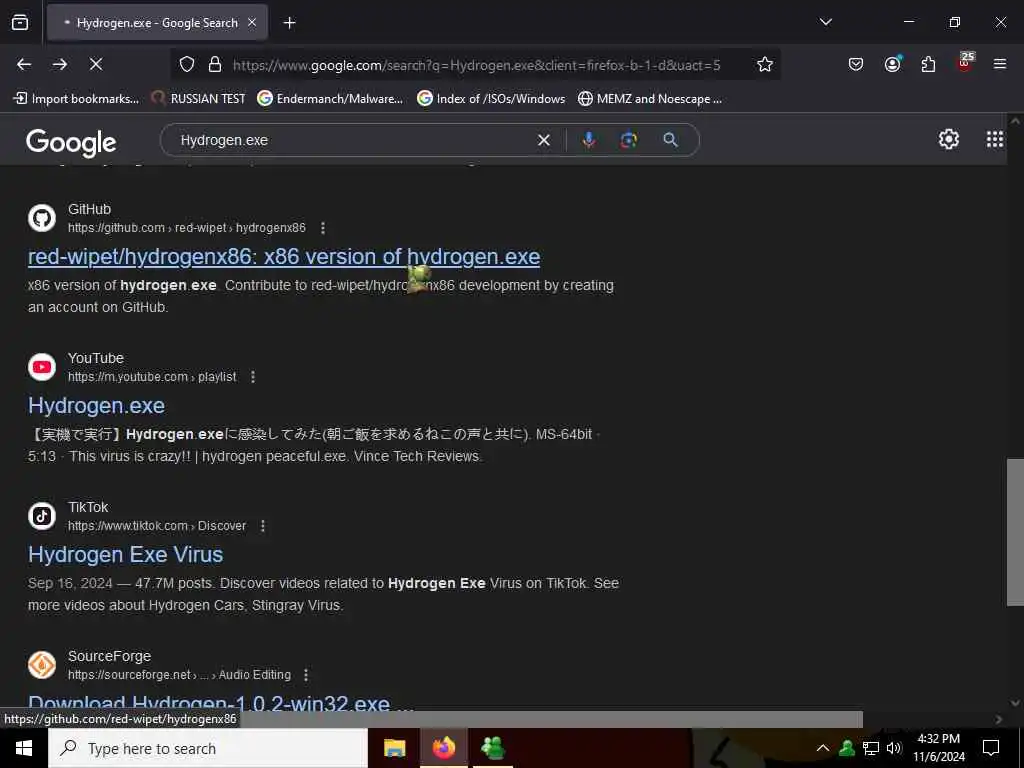Switch to Firefox in the taskbar
The image size is (1024, 768).
pyautogui.click(x=443, y=748)
